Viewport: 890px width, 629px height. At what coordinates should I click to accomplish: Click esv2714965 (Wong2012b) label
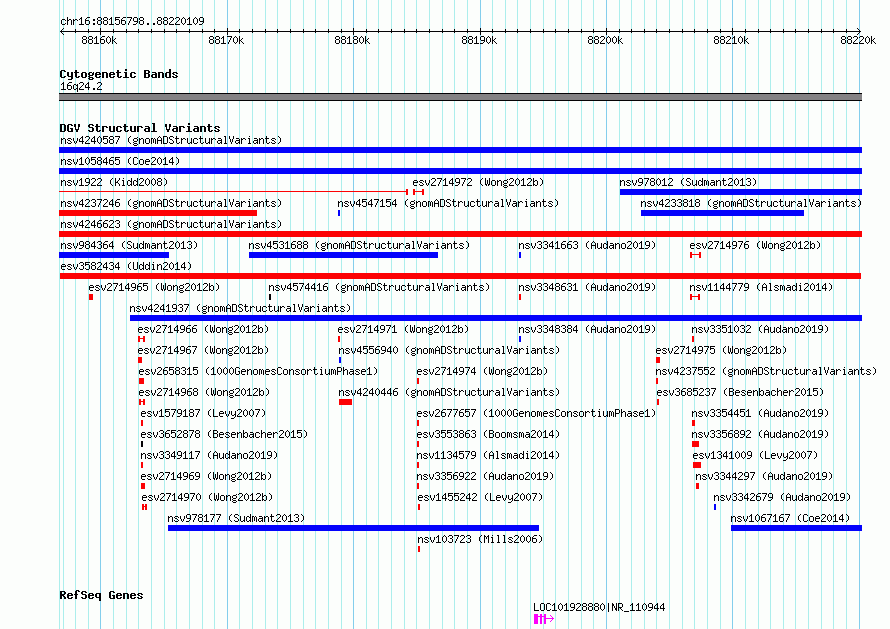[x=154, y=287]
